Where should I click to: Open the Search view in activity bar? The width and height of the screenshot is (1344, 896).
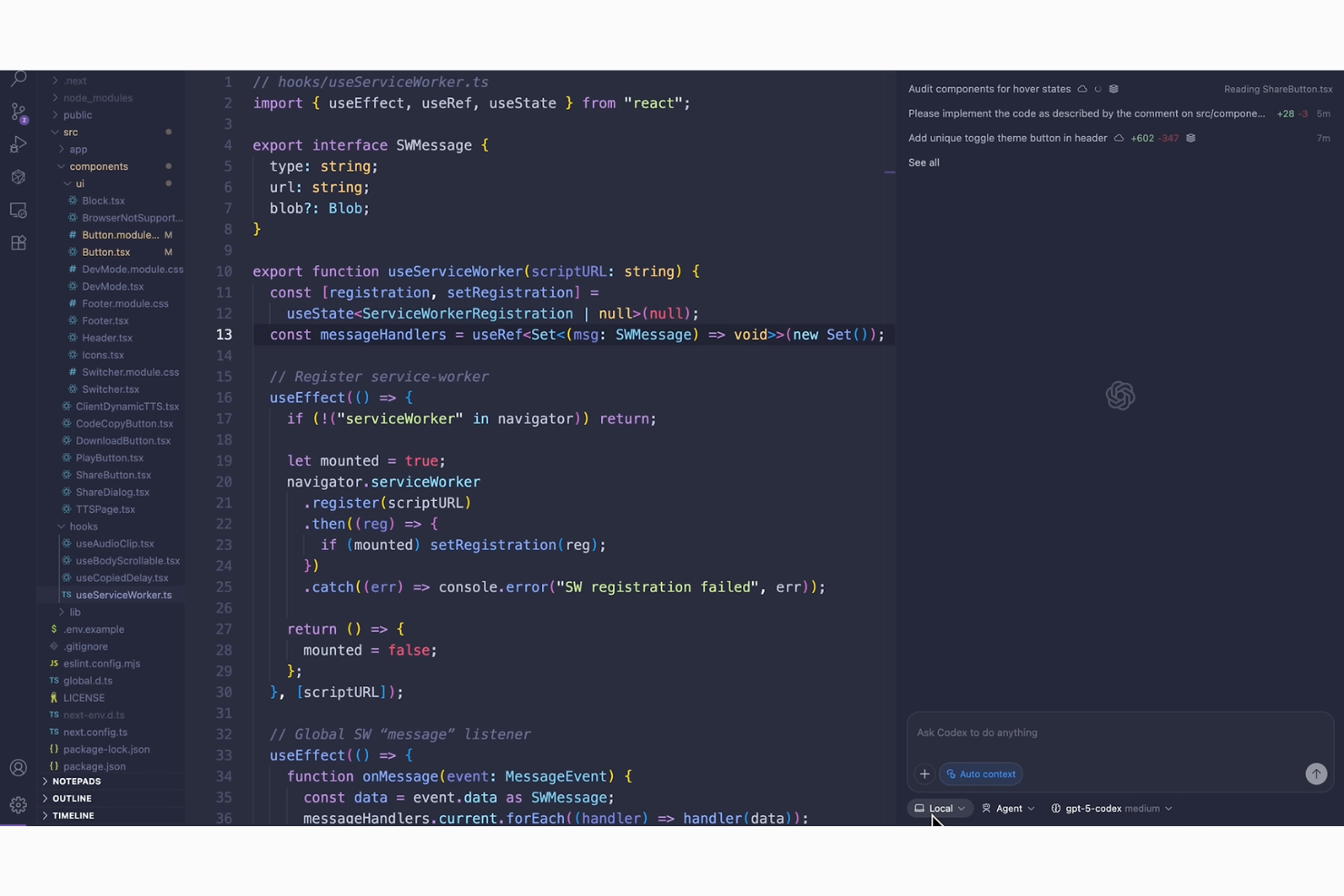tap(18, 80)
